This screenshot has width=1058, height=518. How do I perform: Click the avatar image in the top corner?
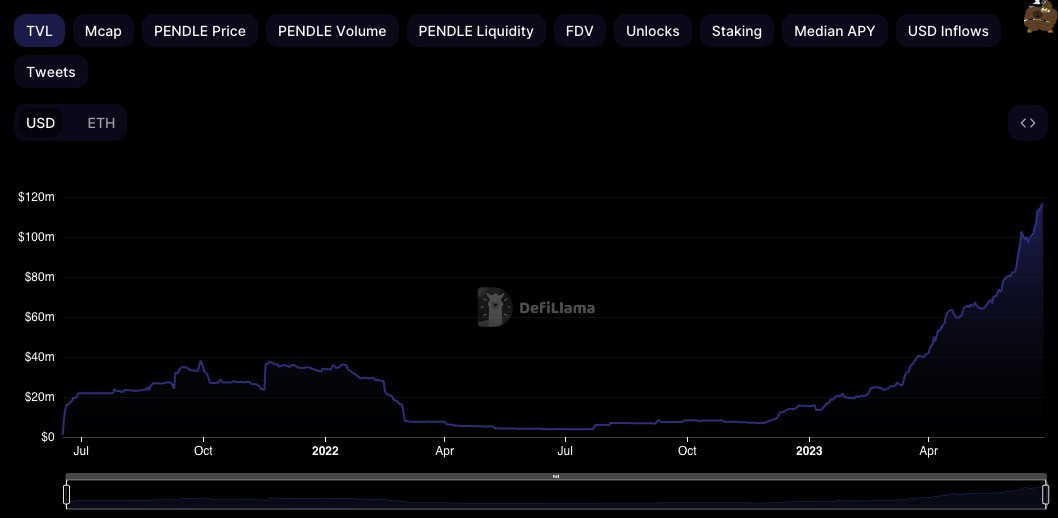1040,16
